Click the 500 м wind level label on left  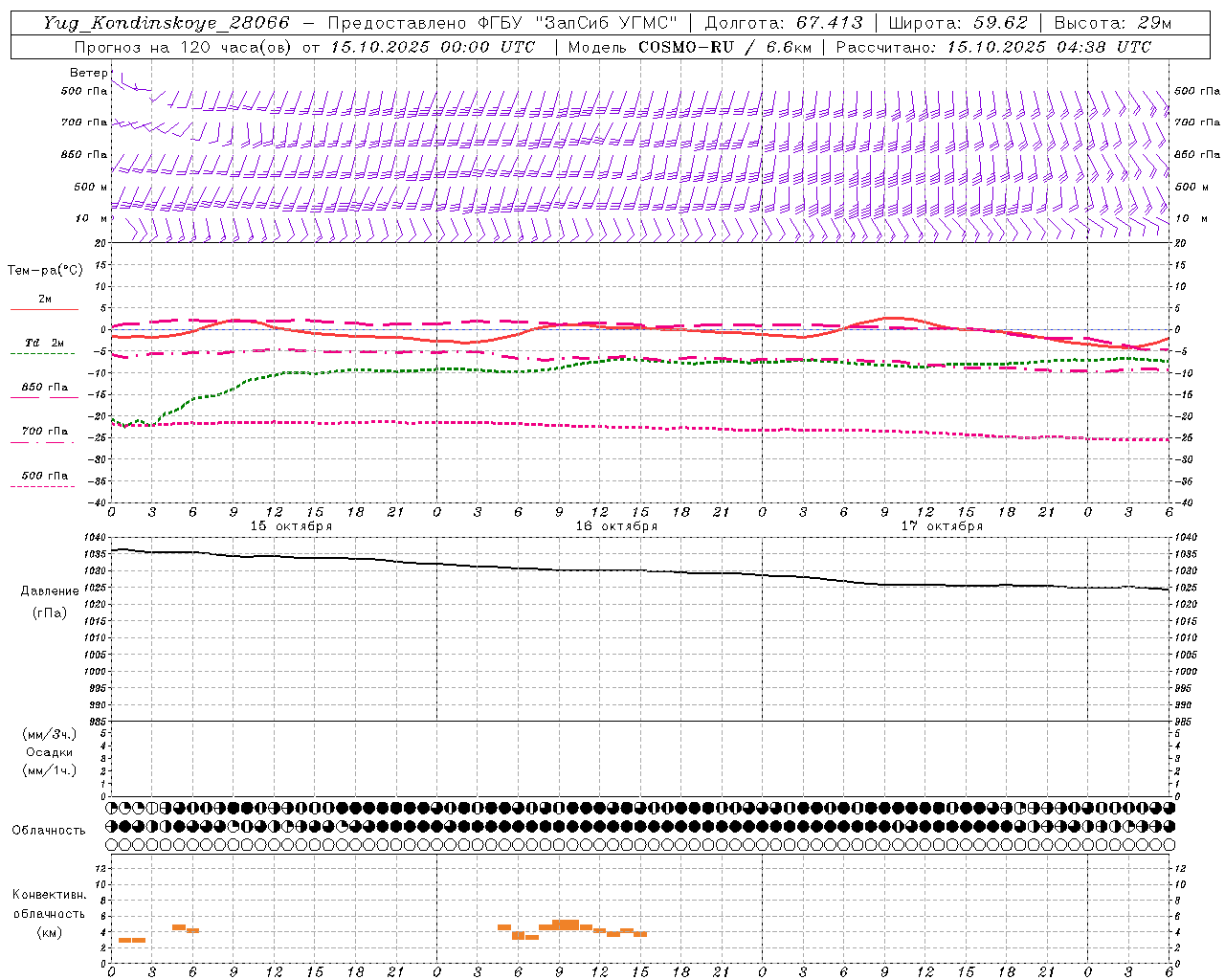point(91,187)
